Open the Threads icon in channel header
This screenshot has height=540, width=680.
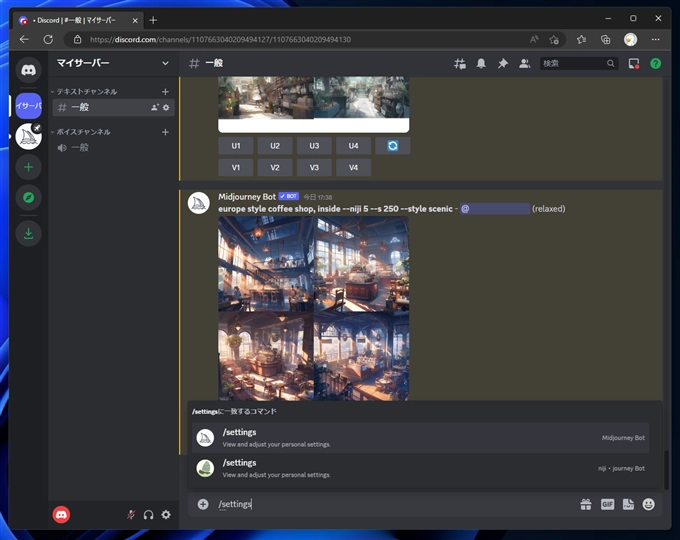pos(460,63)
